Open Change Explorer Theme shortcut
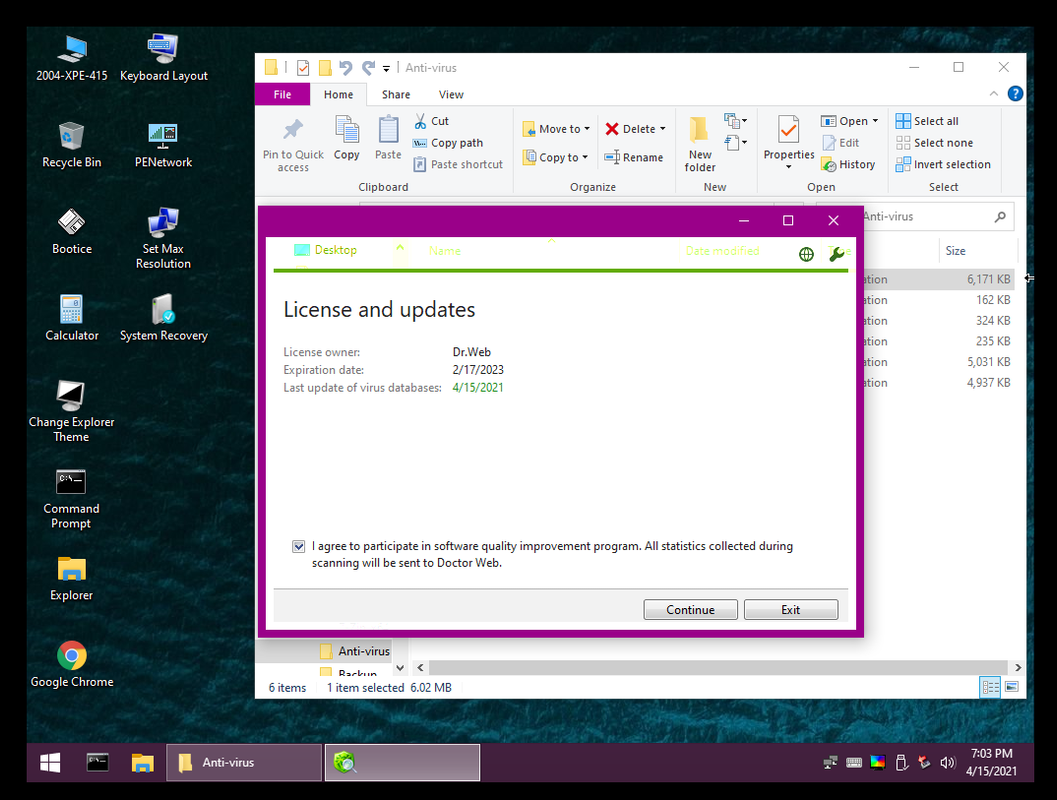Image resolution: width=1057 pixels, height=800 pixels. point(71,410)
